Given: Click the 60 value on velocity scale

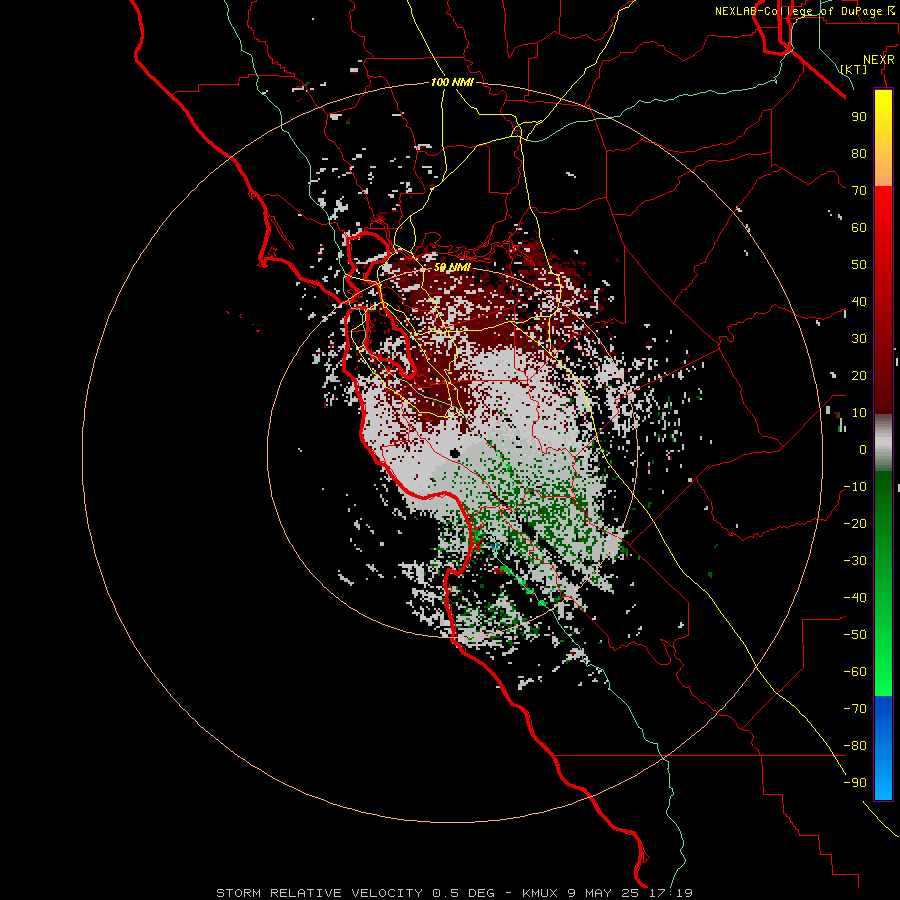Looking at the screenshot, I should (x=859, y=228).
